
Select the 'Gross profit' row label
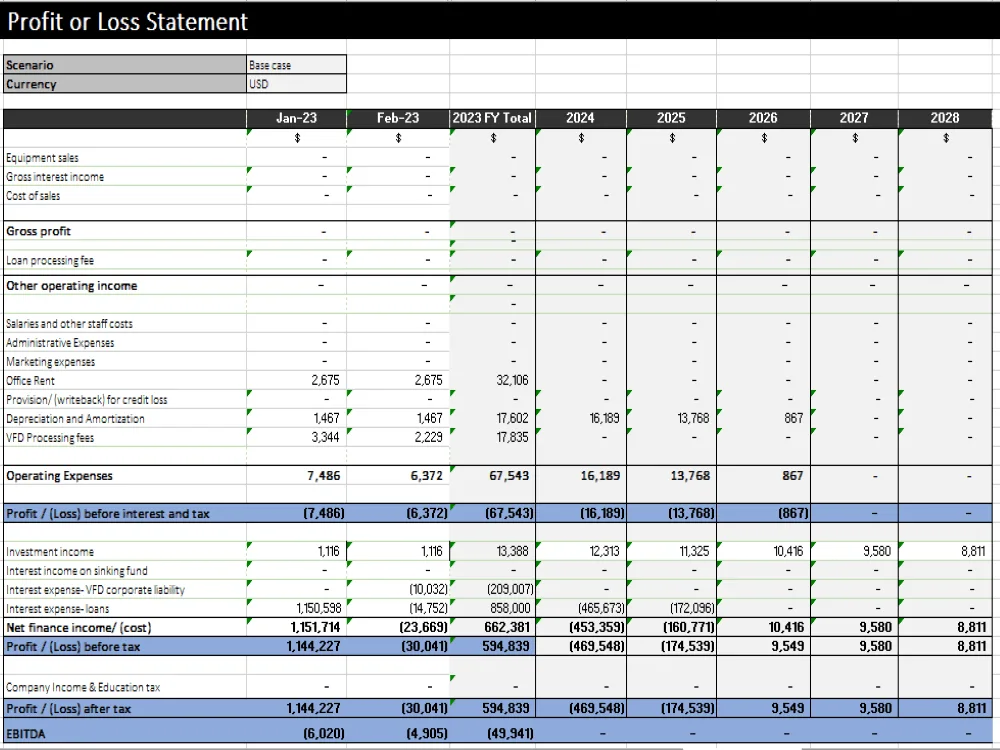click(38, 231)
